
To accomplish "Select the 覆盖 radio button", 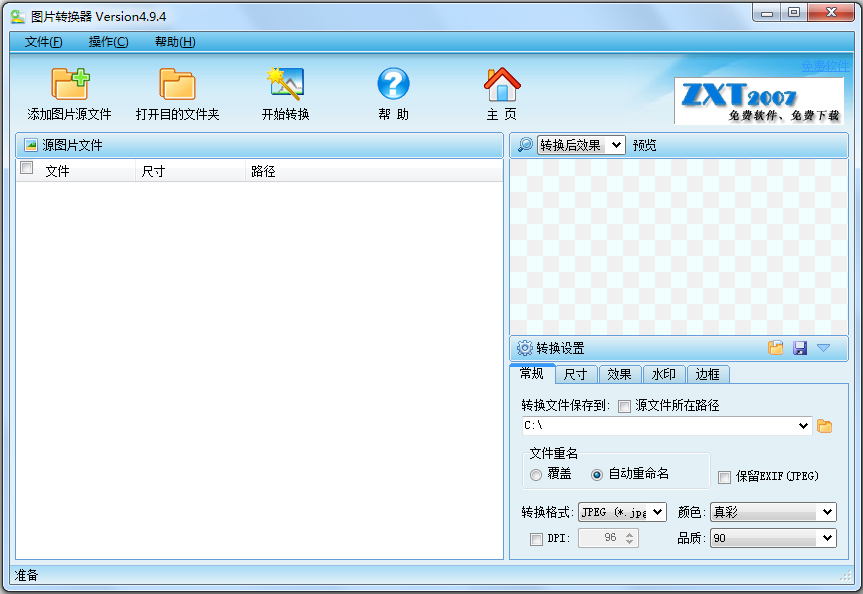I will pos(536,475).
